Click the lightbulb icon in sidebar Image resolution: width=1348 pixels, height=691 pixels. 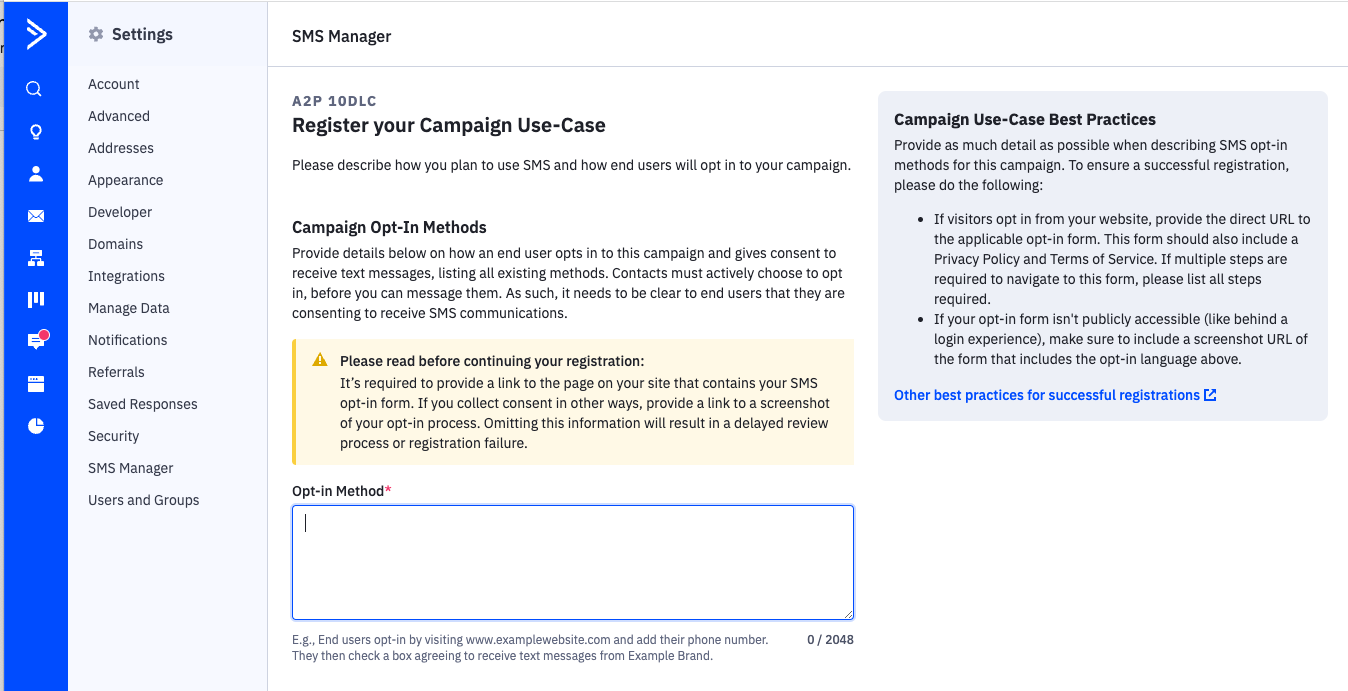(x=36, y=132)
